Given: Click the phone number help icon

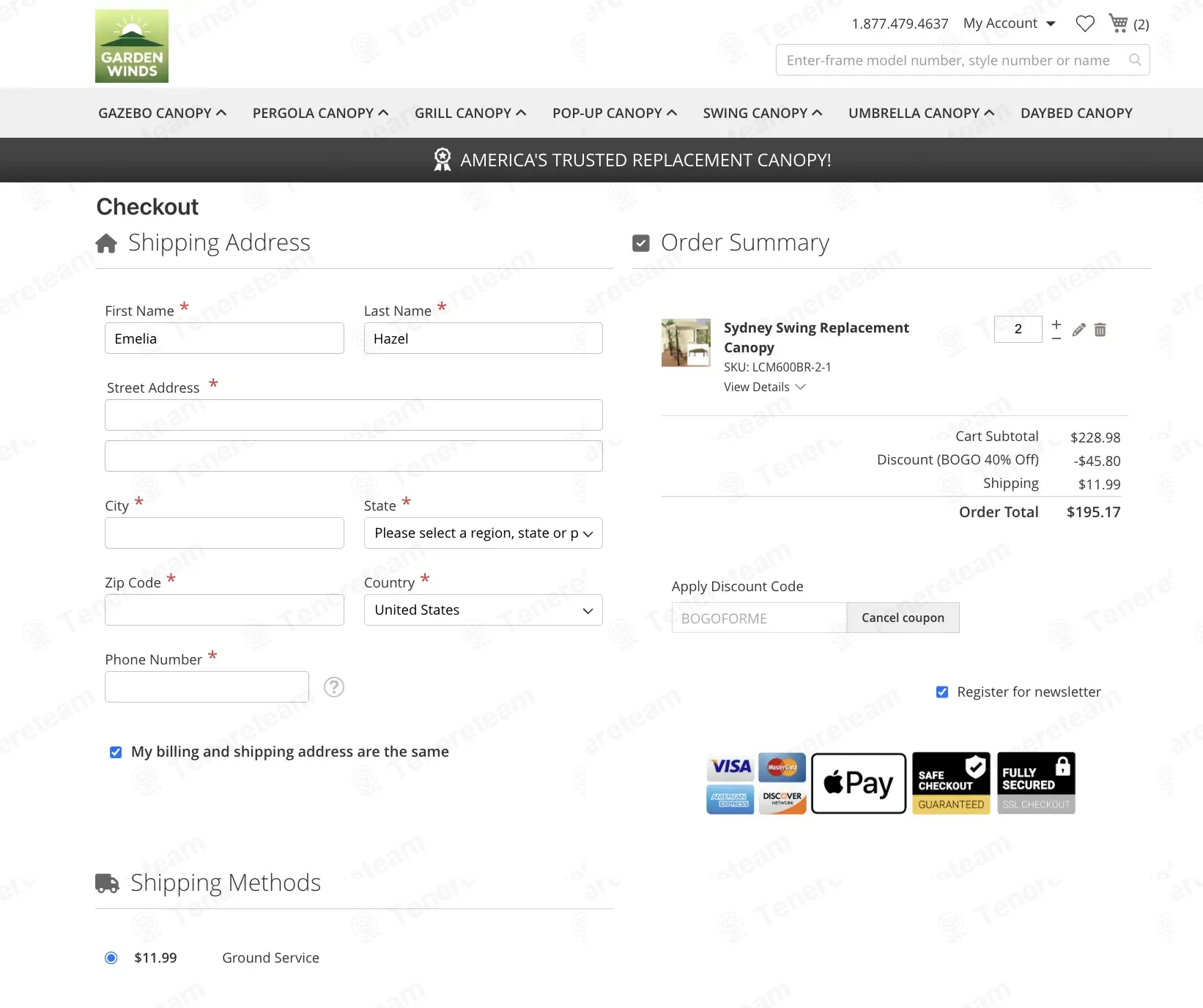Looking at the screenshot, I should coord(334,687).
